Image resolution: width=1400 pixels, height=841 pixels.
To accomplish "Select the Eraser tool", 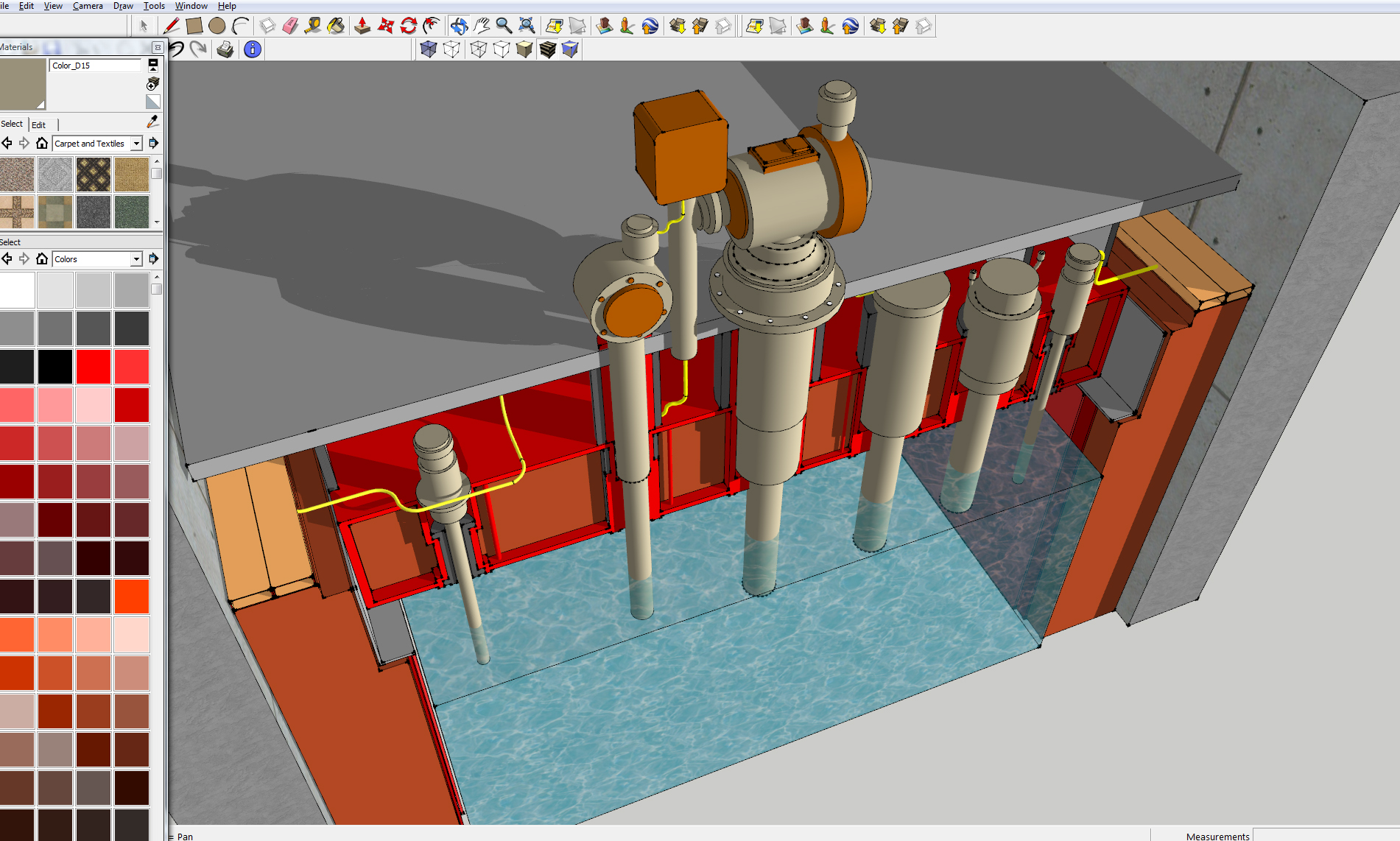I will [290, 27].
